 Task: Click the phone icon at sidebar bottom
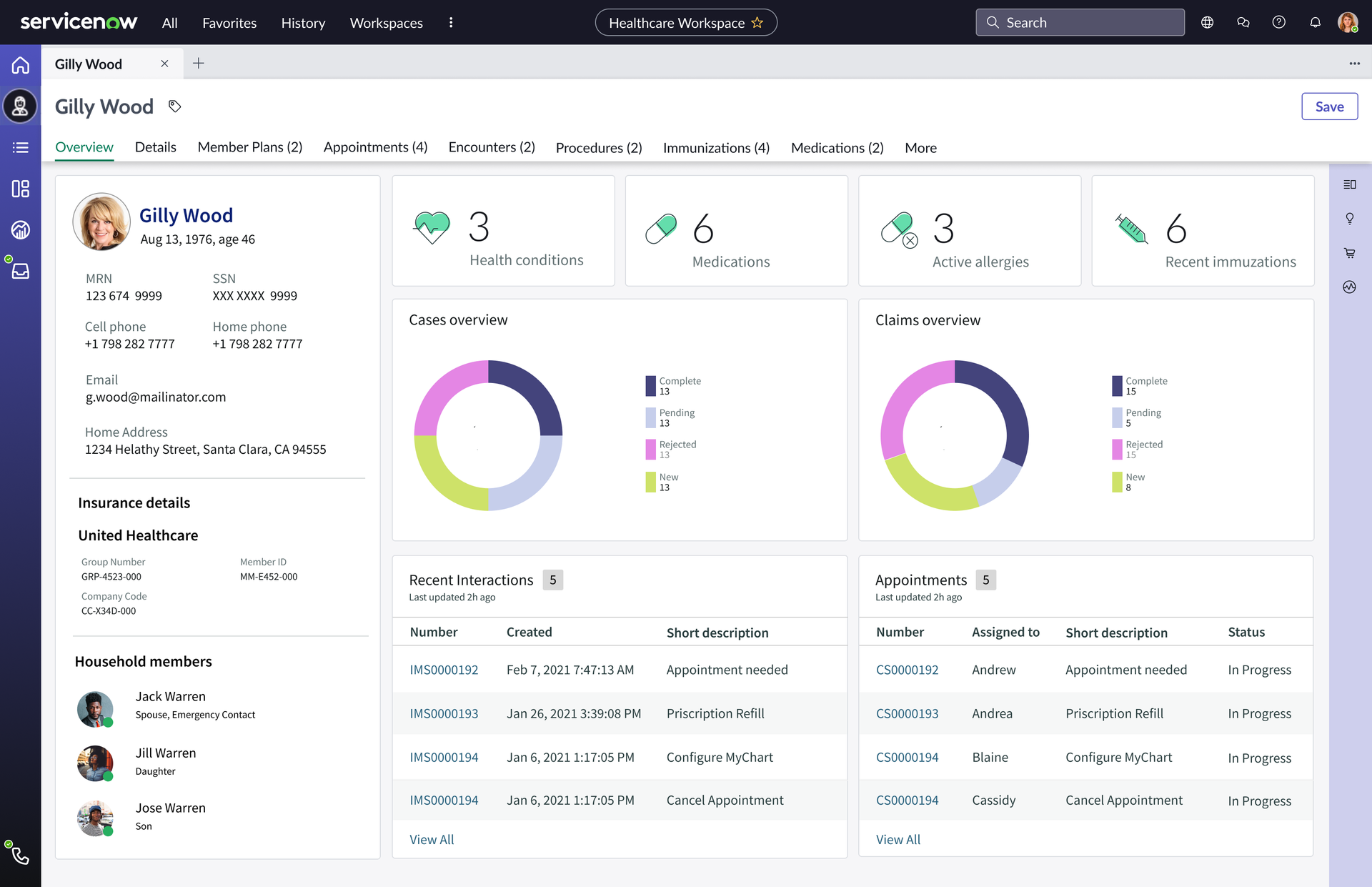pyautogui.click(x=20, y=856)
